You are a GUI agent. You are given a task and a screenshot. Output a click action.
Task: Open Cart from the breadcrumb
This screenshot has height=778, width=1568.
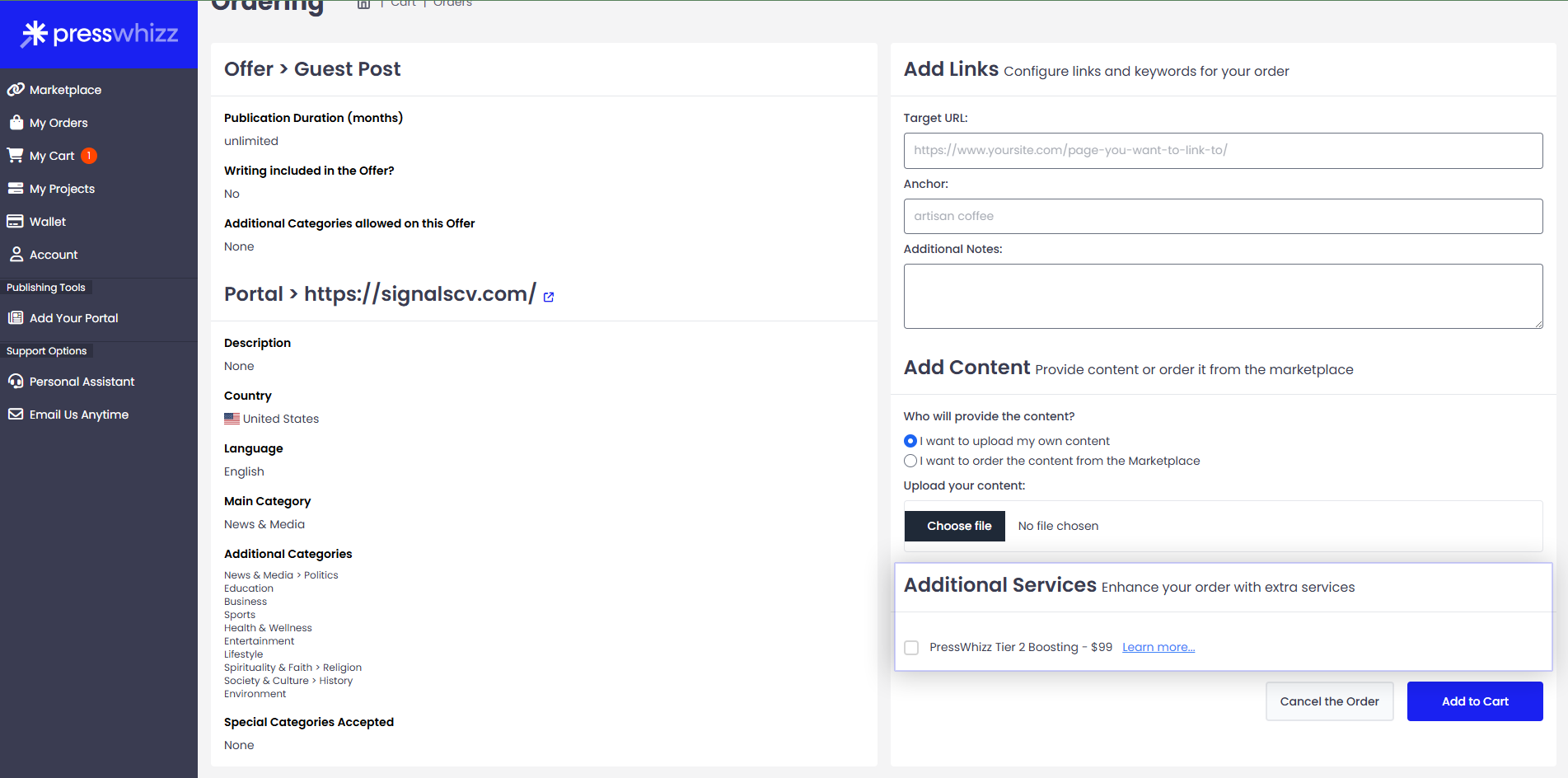[403, 3]
